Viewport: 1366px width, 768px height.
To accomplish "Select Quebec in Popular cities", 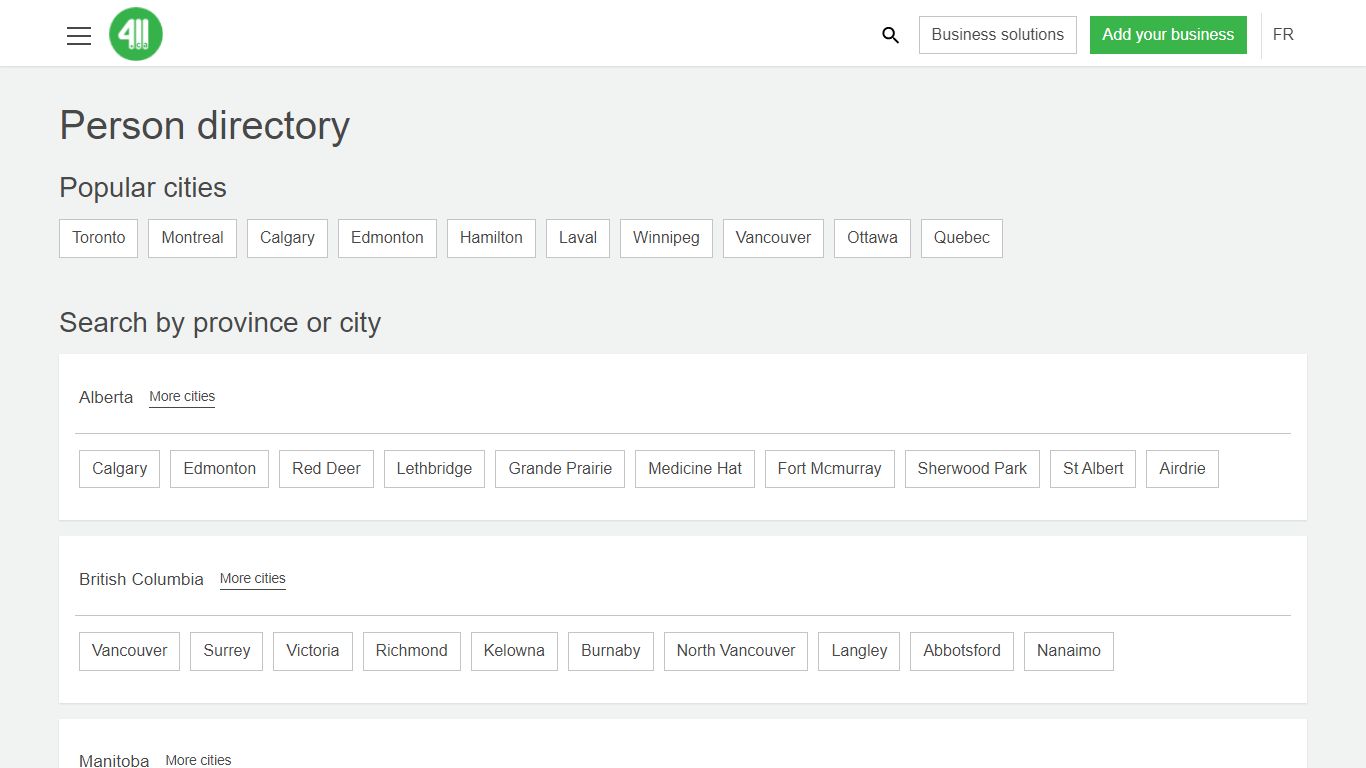I will [x=962, y=238].
